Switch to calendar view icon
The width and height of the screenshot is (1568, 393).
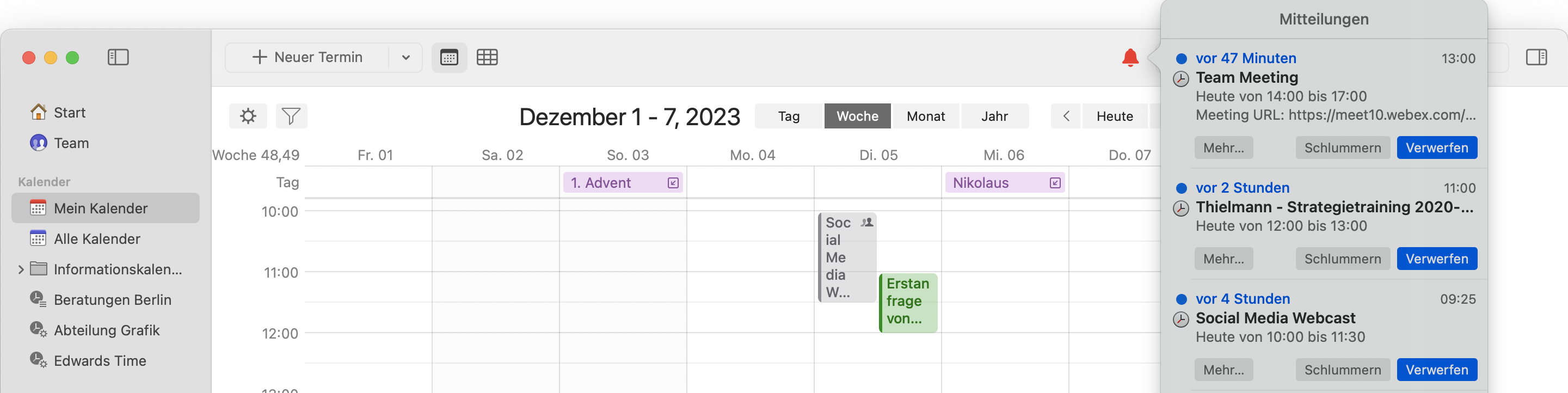(x=449, y=58)
